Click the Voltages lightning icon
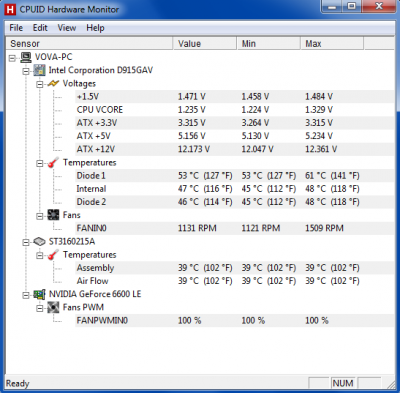The image size is (400, 393). 53,84
